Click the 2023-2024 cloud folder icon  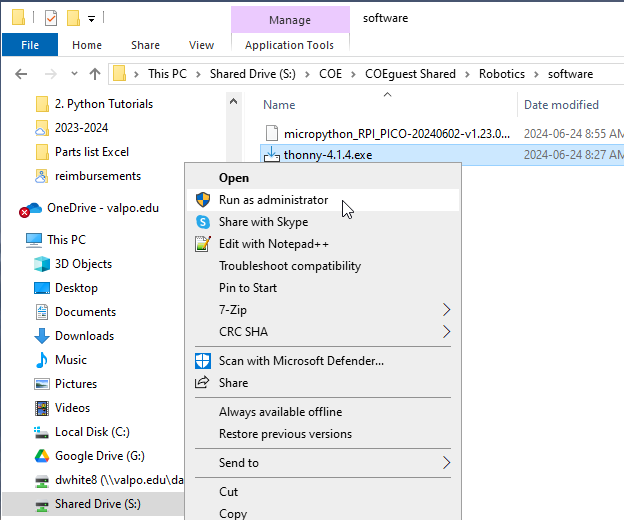coord(42,128)
